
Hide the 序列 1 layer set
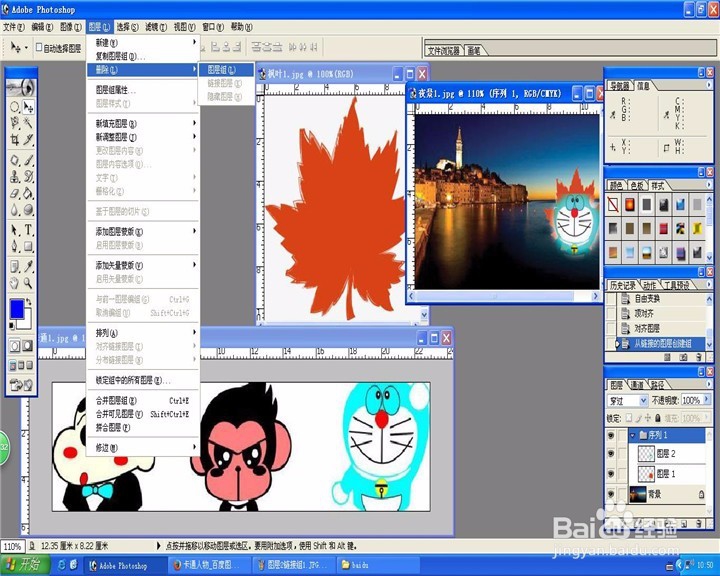pos(611,435)
